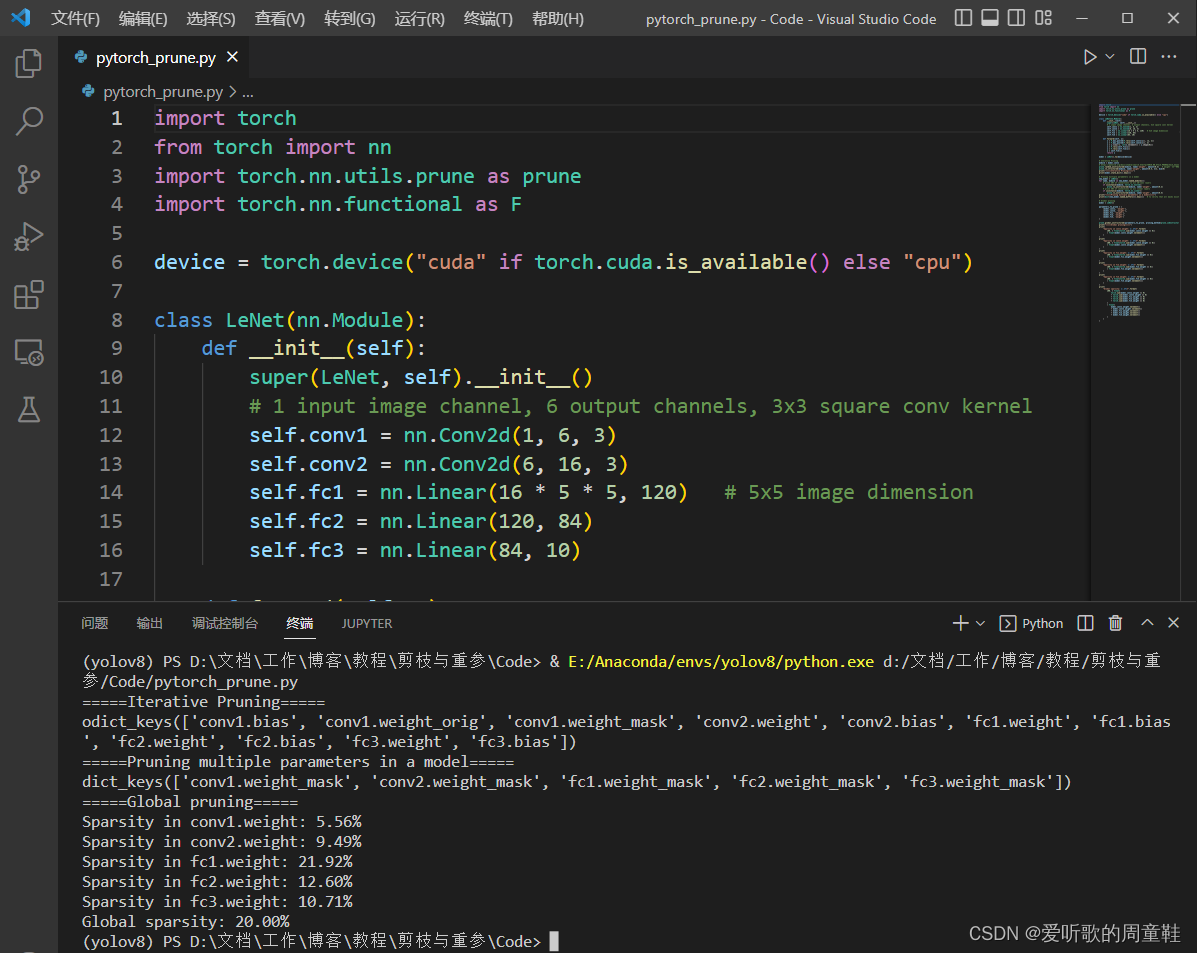The width and height of the screenshot is (1197, 953).
Task: Click the editor vertical scrollbar
Action: click(1189, 351)
